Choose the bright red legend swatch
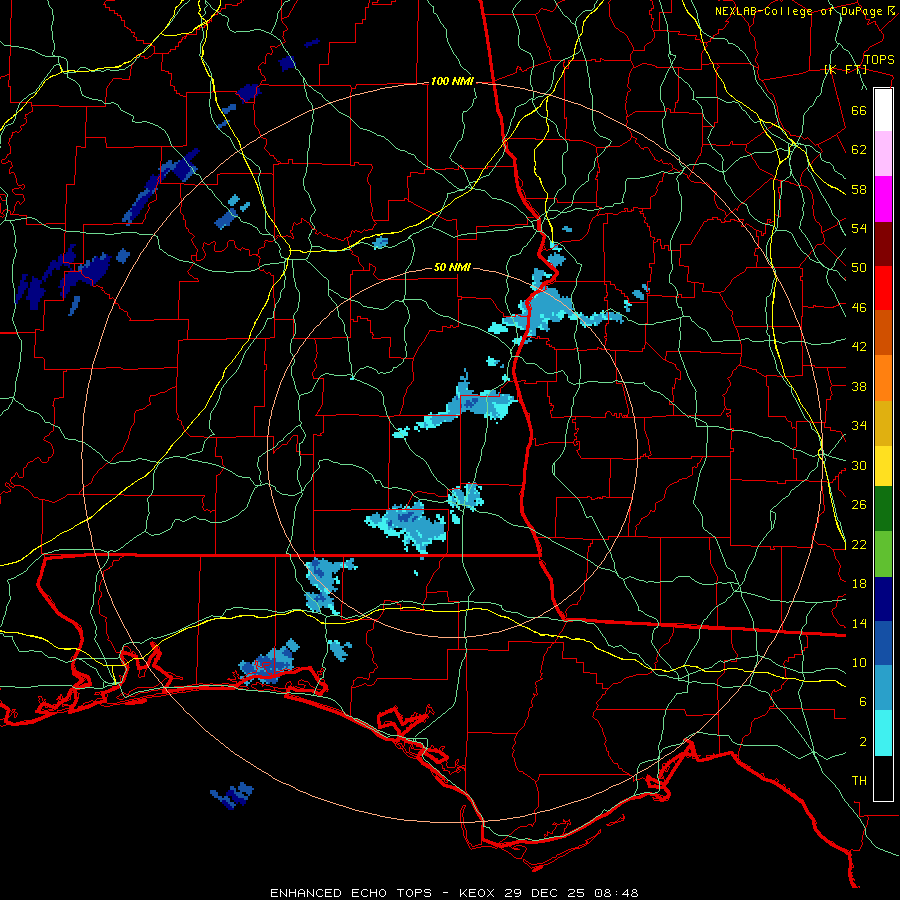Viewport: 900px width, 900px height. (x=883, y=288)
